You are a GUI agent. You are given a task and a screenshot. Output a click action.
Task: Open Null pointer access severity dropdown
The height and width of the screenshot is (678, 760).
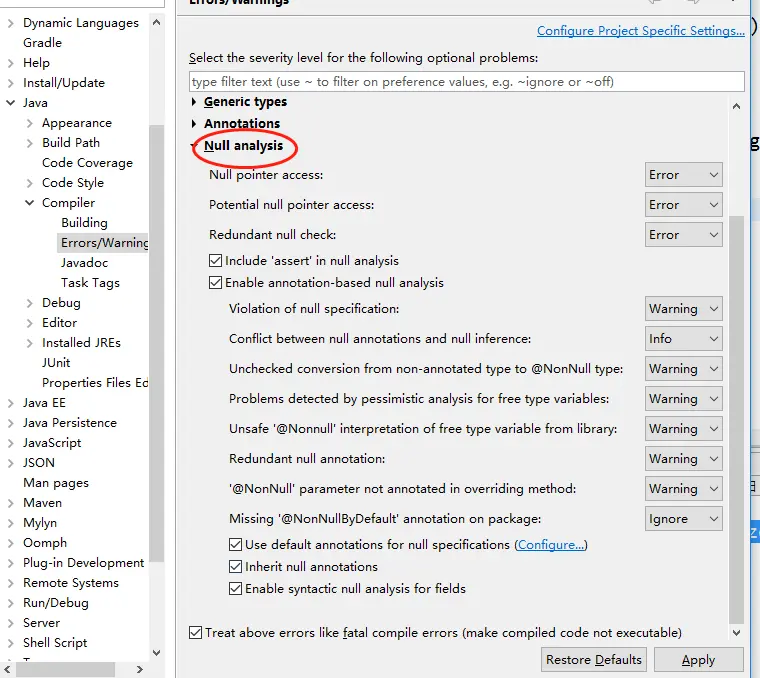click(x=683, y=175)
